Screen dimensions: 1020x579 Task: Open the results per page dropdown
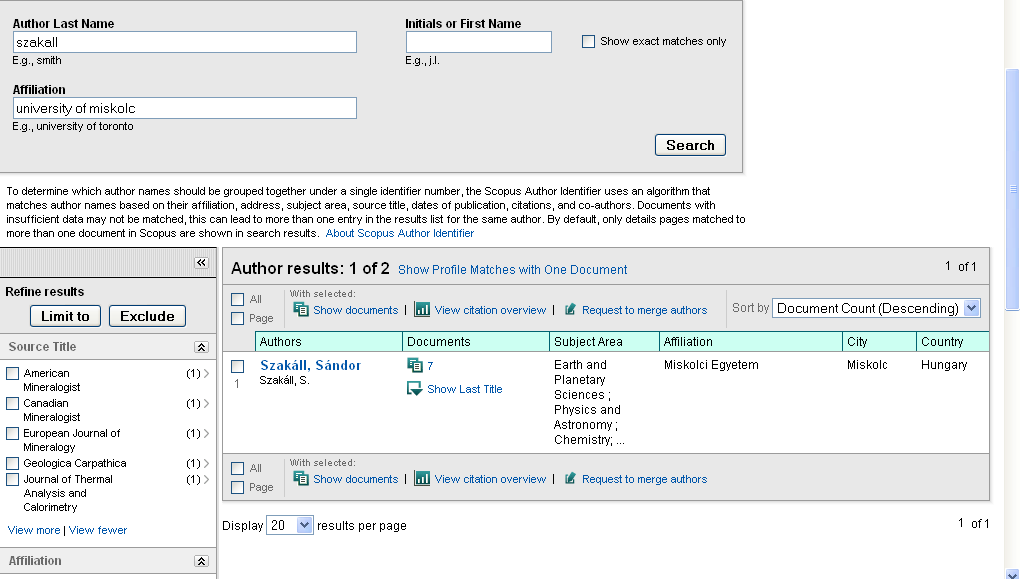click(x=289, y=525)
